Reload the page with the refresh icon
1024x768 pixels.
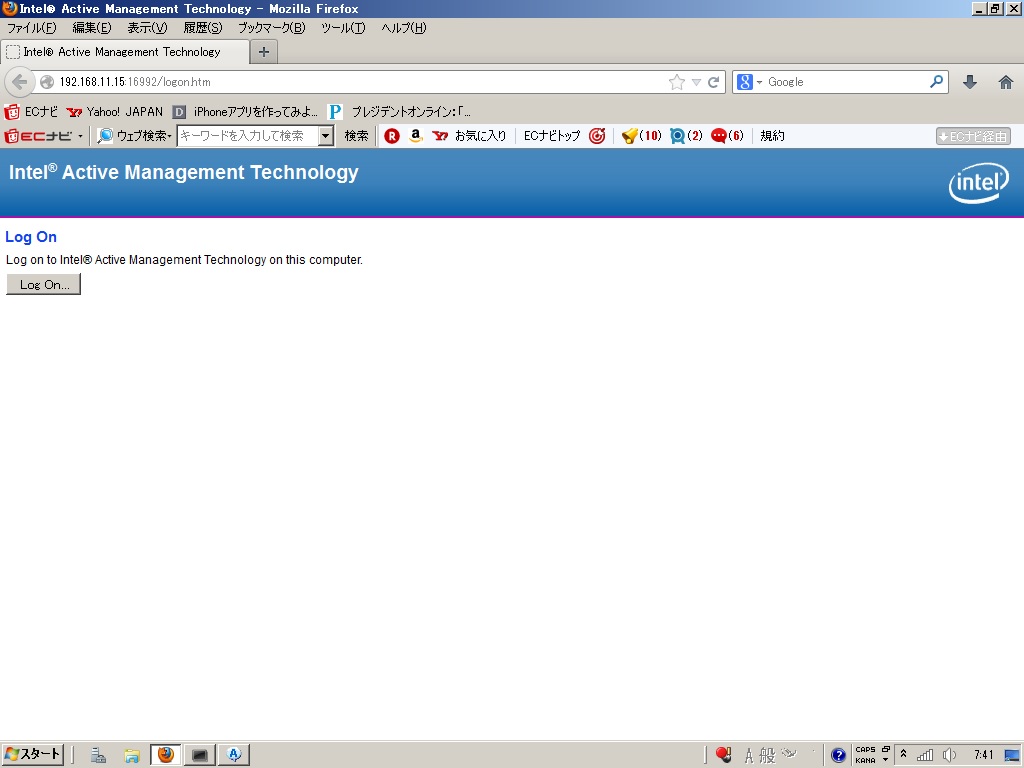coord(713,82)
